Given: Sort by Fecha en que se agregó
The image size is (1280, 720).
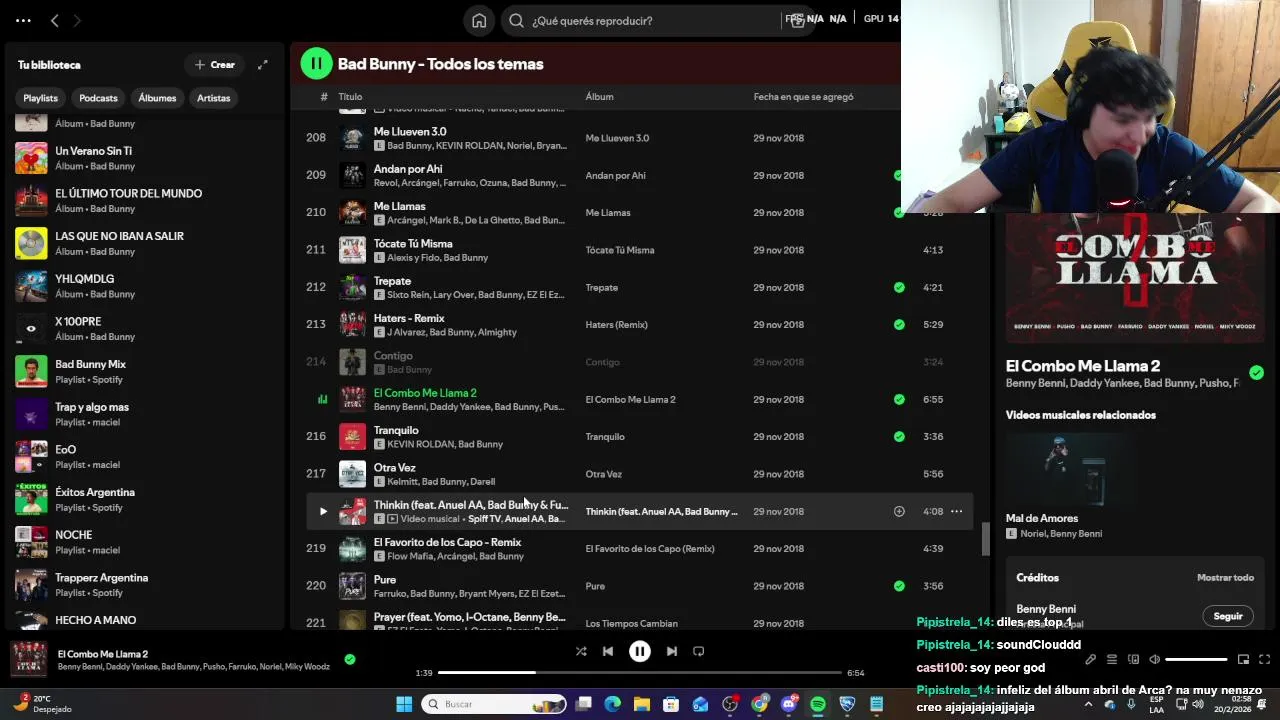Looking at the screenshot, I should [x=803, y=97].
